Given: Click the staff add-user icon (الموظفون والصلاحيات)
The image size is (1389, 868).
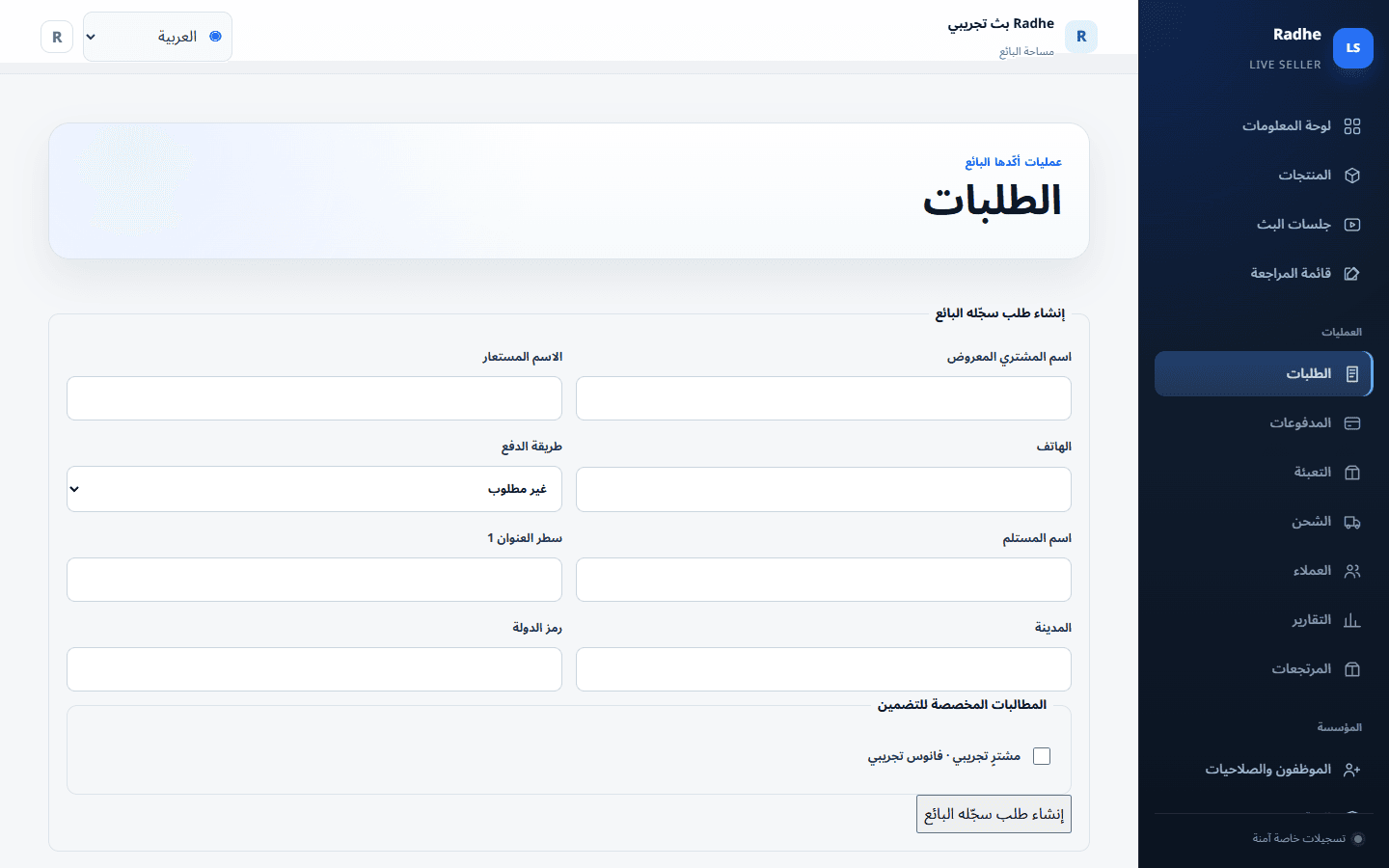Looking at the screenshot, I should click(x=1352, y=770).
